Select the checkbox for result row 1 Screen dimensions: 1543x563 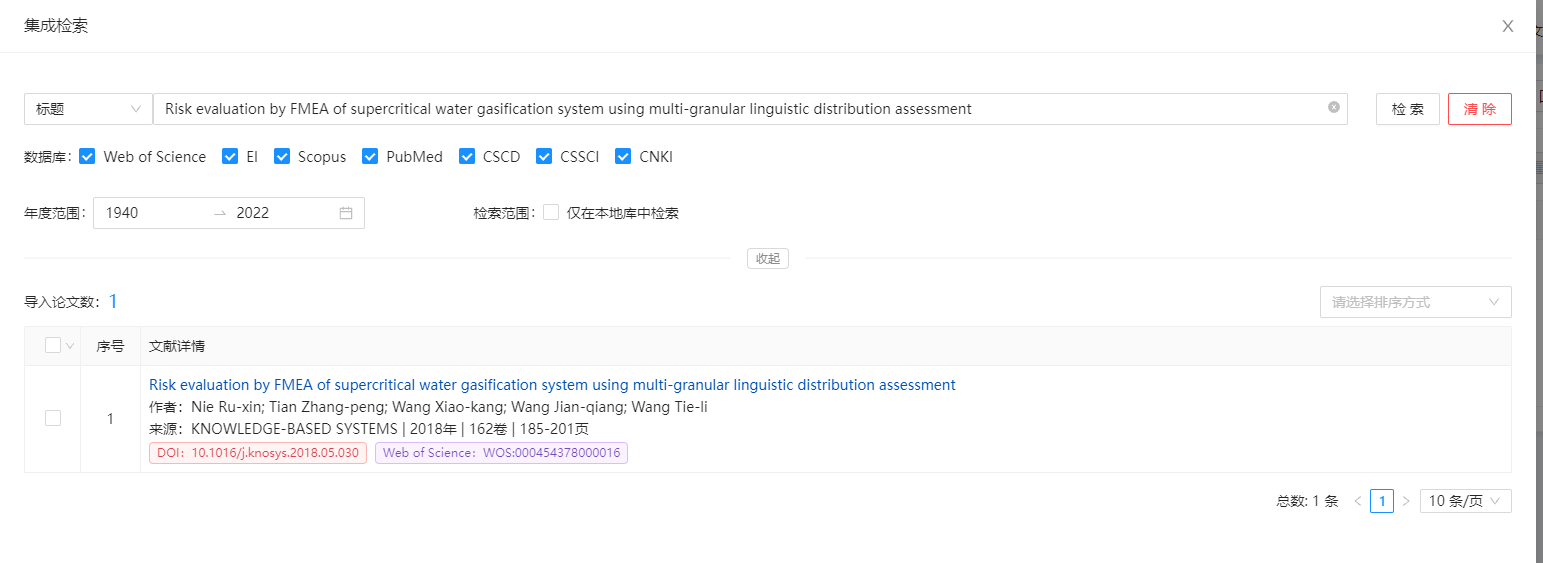53,418
